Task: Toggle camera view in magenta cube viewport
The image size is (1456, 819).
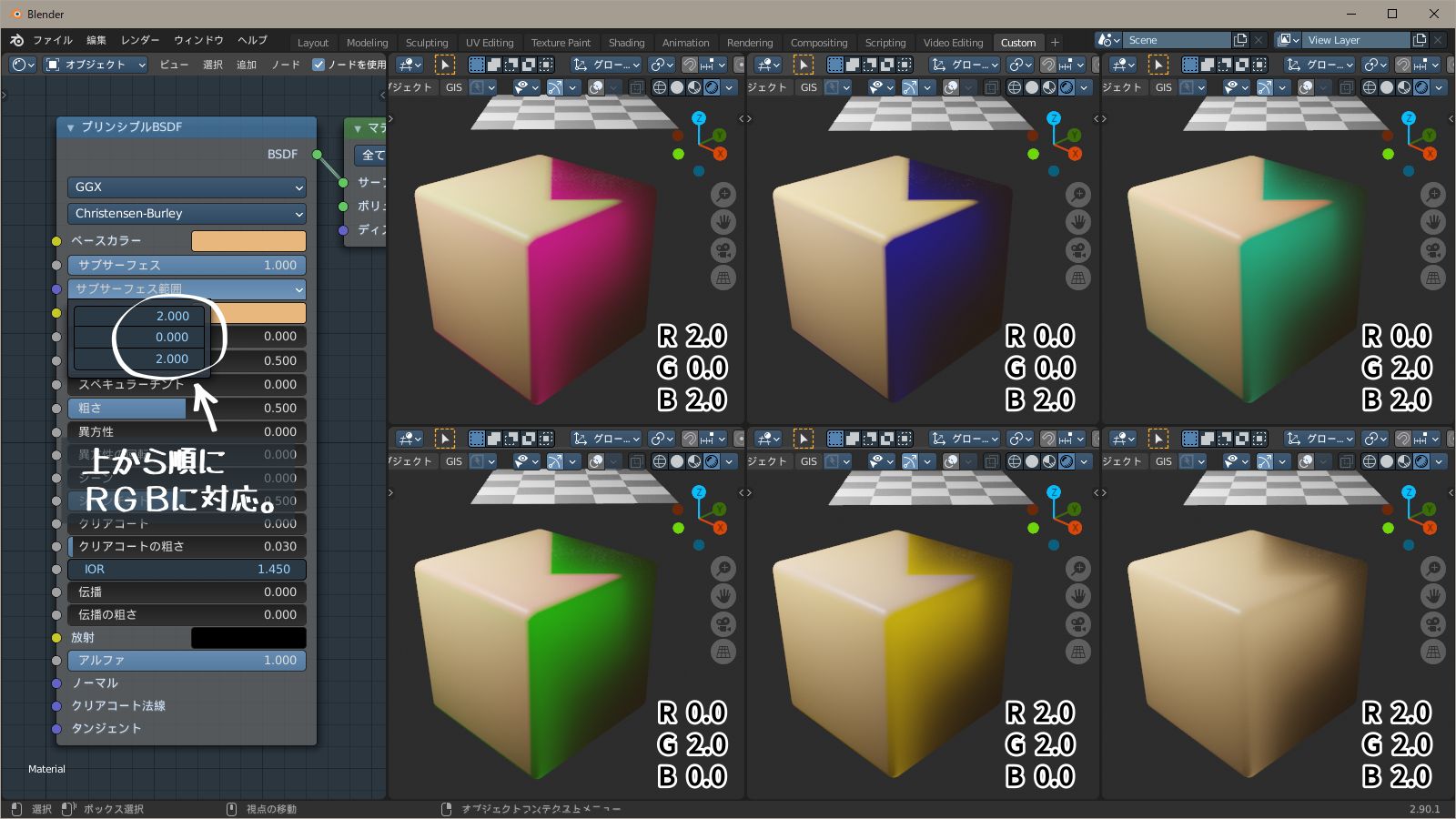Action: point(723,250)
